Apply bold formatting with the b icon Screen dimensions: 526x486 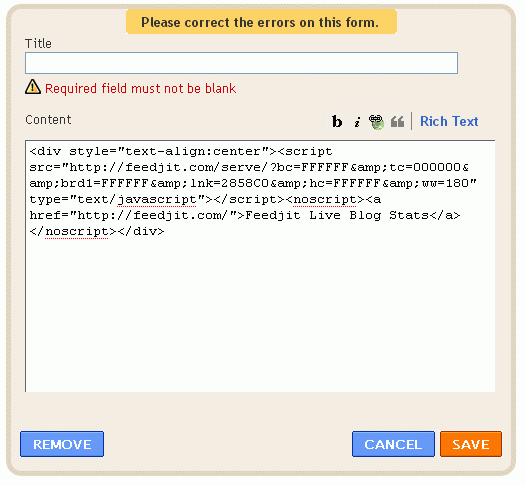pos(337,121)
